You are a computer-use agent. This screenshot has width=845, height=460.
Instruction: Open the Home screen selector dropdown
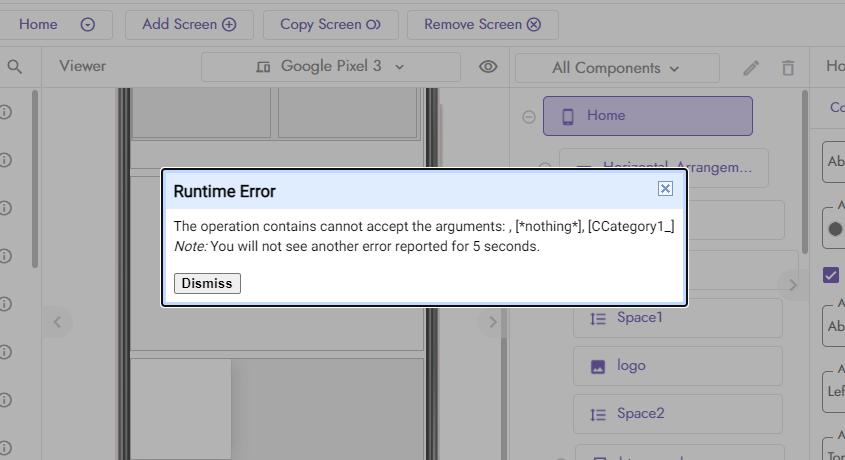click(56, 24)
